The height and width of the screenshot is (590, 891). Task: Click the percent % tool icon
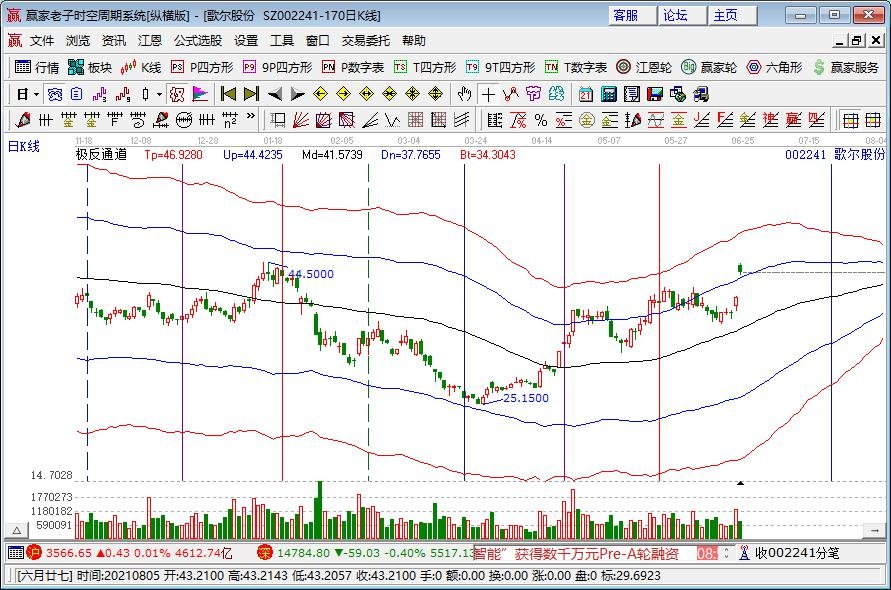pyautogui.click(x=541, y=121)
